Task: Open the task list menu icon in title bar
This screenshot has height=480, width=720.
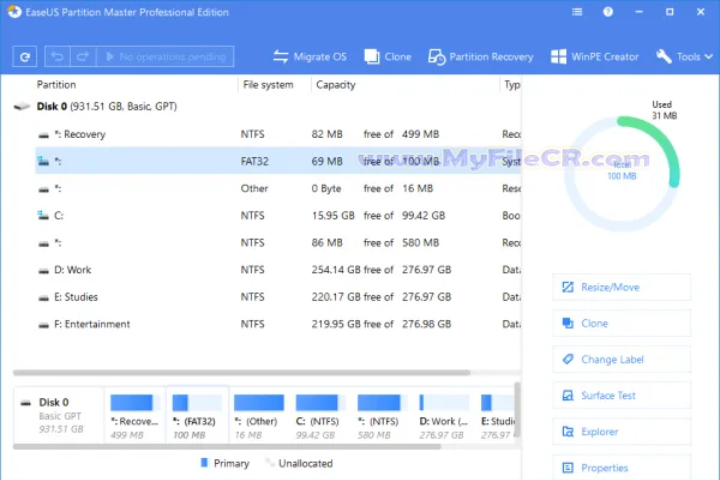Action: (577, 12)
